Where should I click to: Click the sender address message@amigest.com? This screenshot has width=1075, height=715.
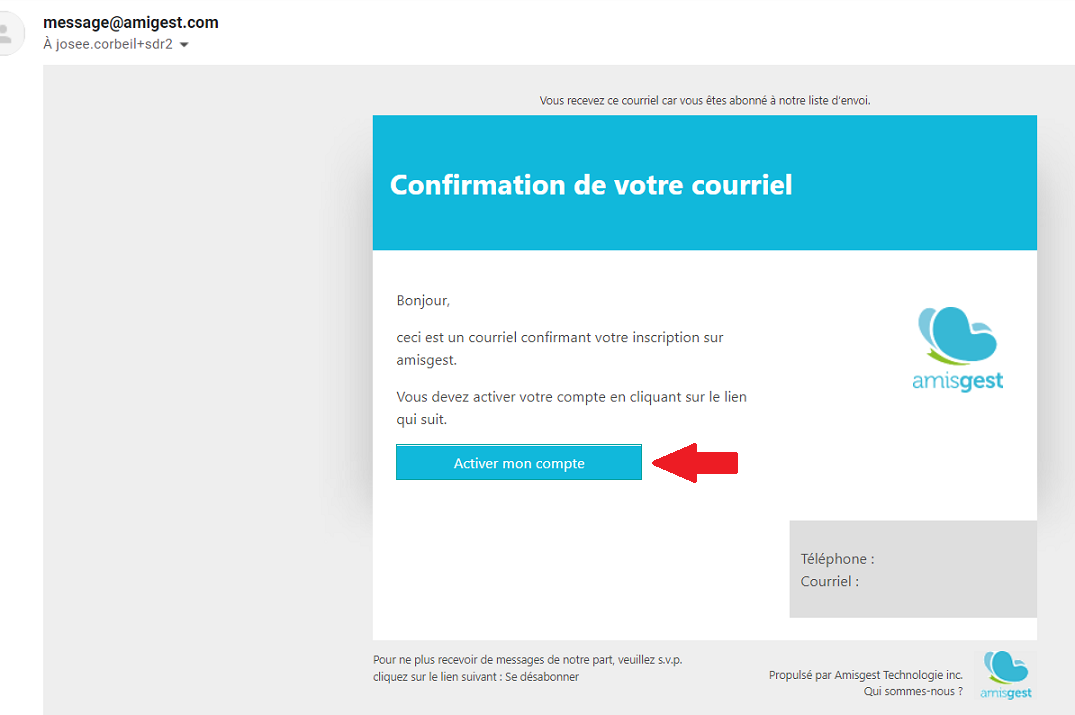tap(131, 23)
